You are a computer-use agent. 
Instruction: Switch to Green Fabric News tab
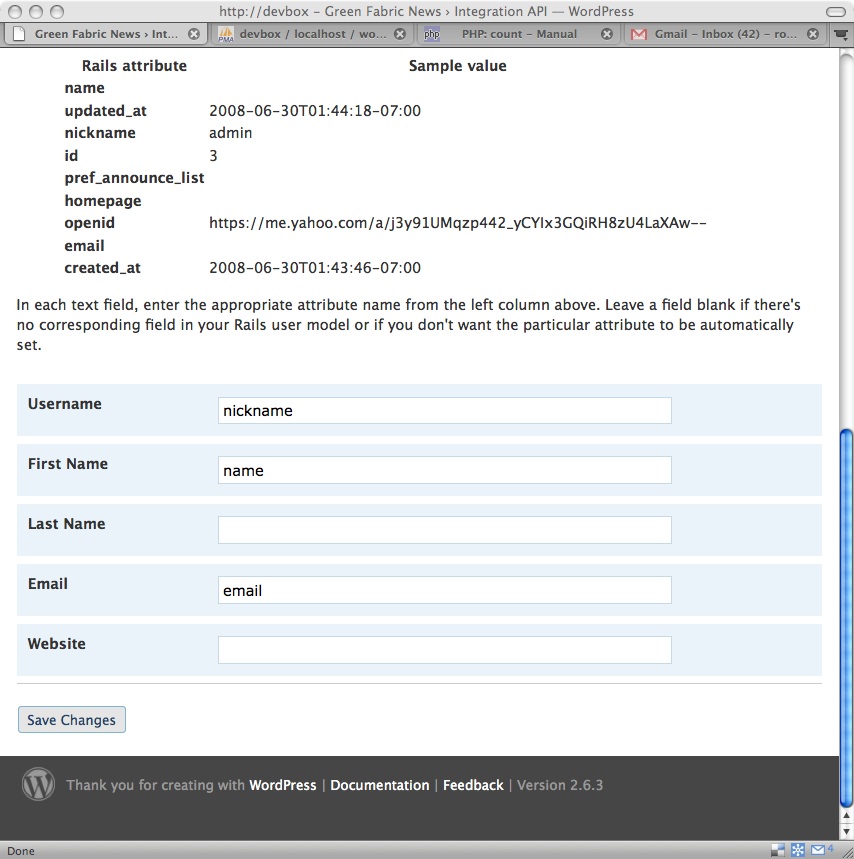[x=106, y=34]
